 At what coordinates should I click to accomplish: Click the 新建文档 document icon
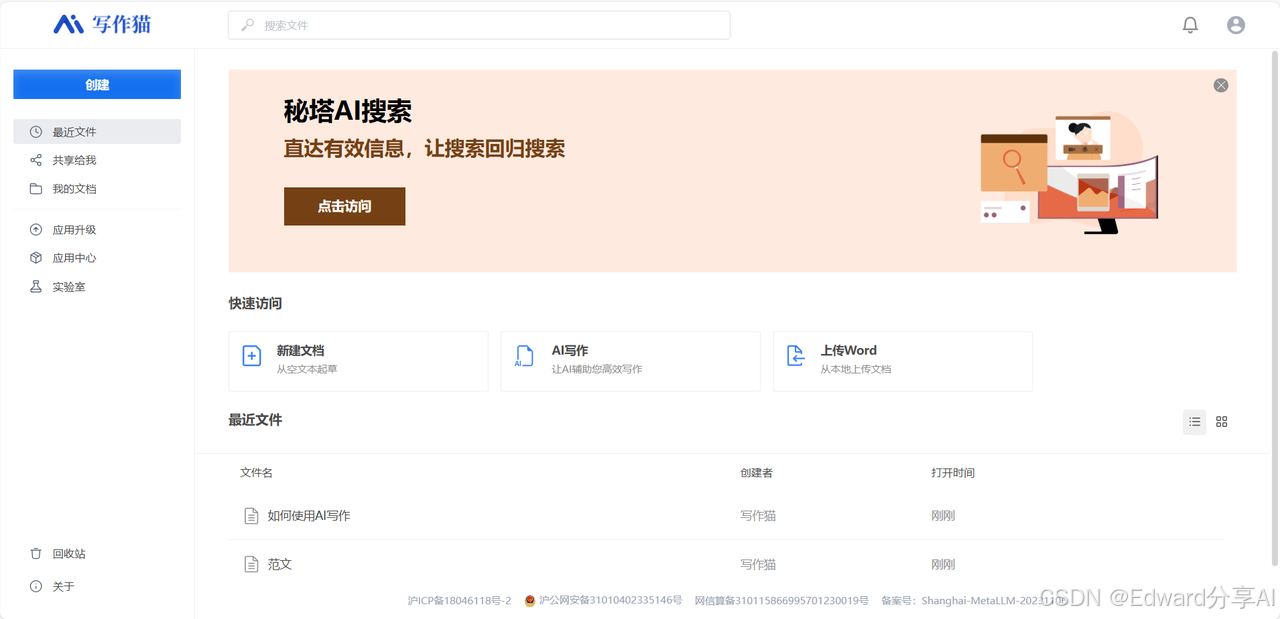[x=252, y=355]
